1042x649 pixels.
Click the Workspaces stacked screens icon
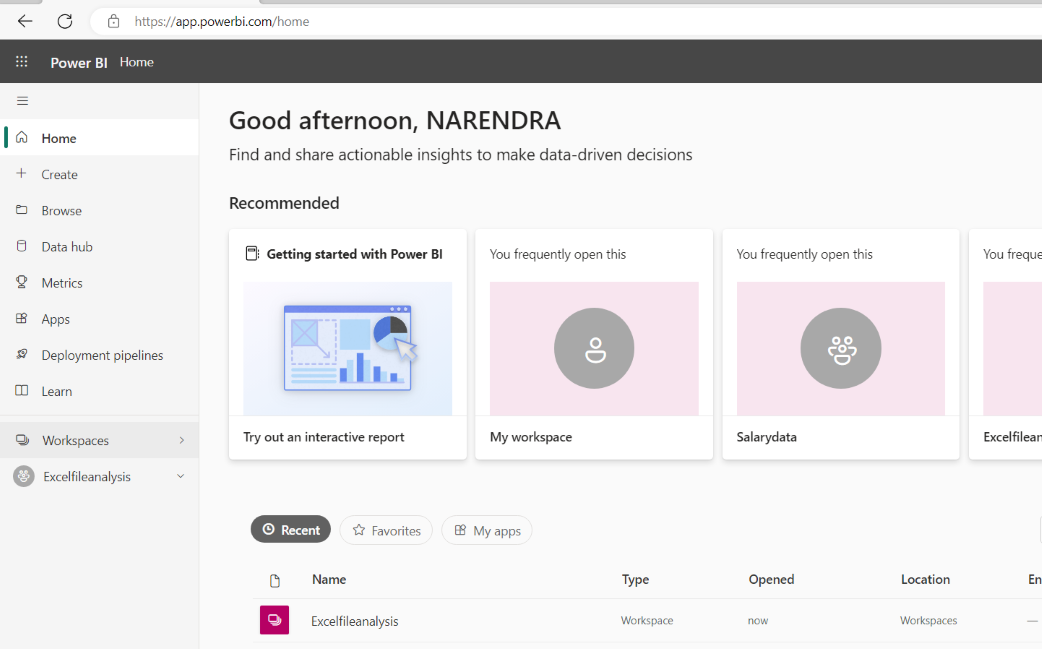click(23, 440)
